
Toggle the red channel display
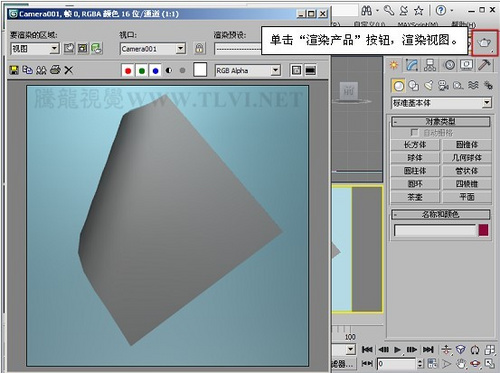click(128, 71)
